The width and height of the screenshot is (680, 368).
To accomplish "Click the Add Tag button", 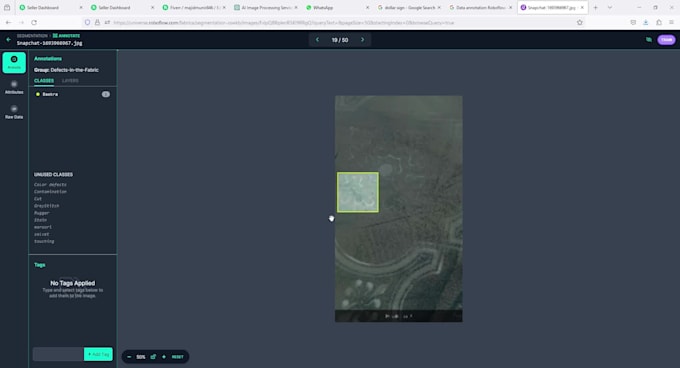I will [x=98, y=354].
